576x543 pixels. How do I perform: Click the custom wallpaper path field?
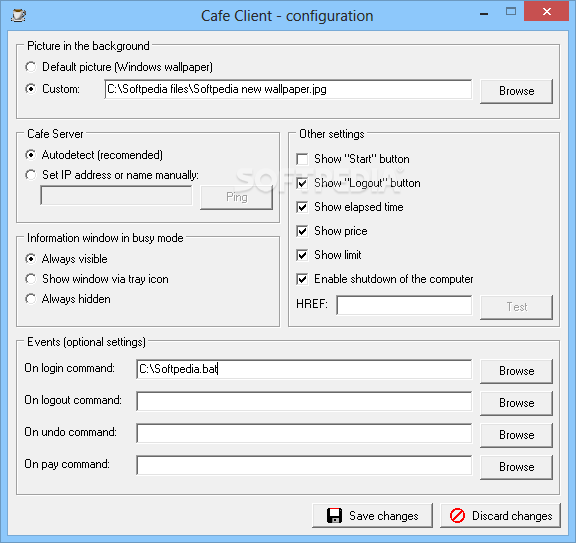288,89
